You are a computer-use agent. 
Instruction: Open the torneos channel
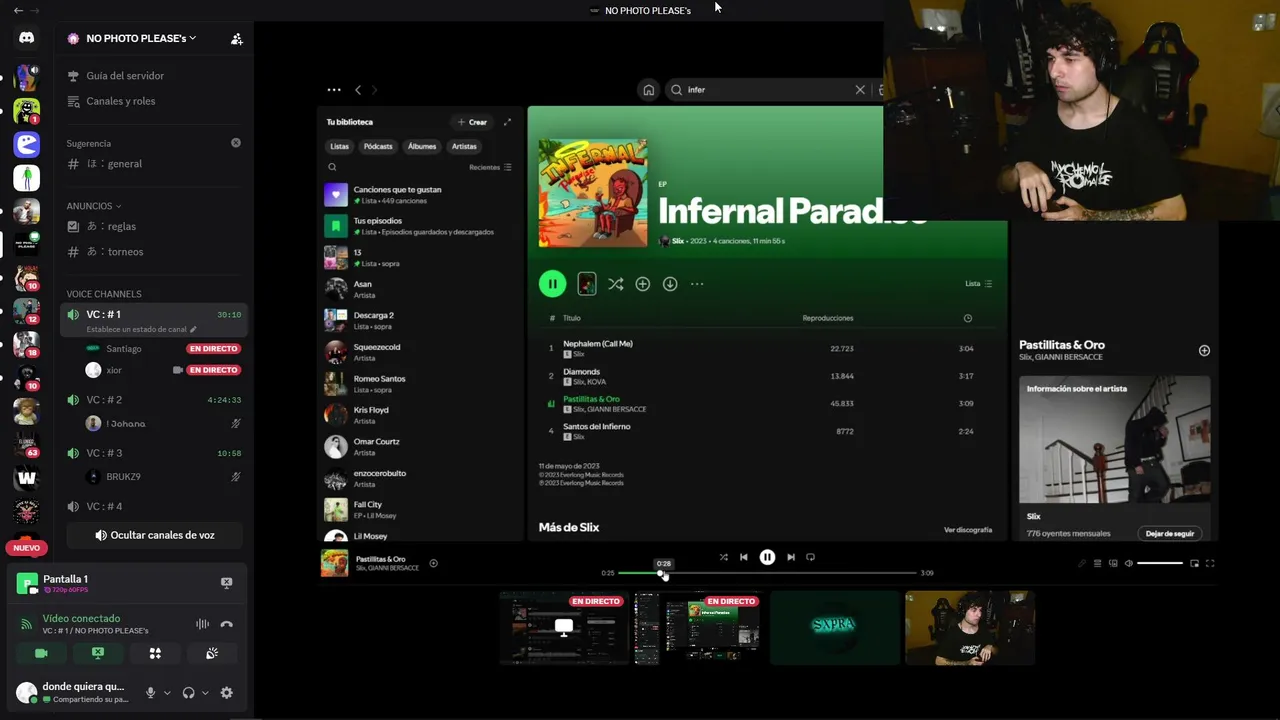[124, 252]
